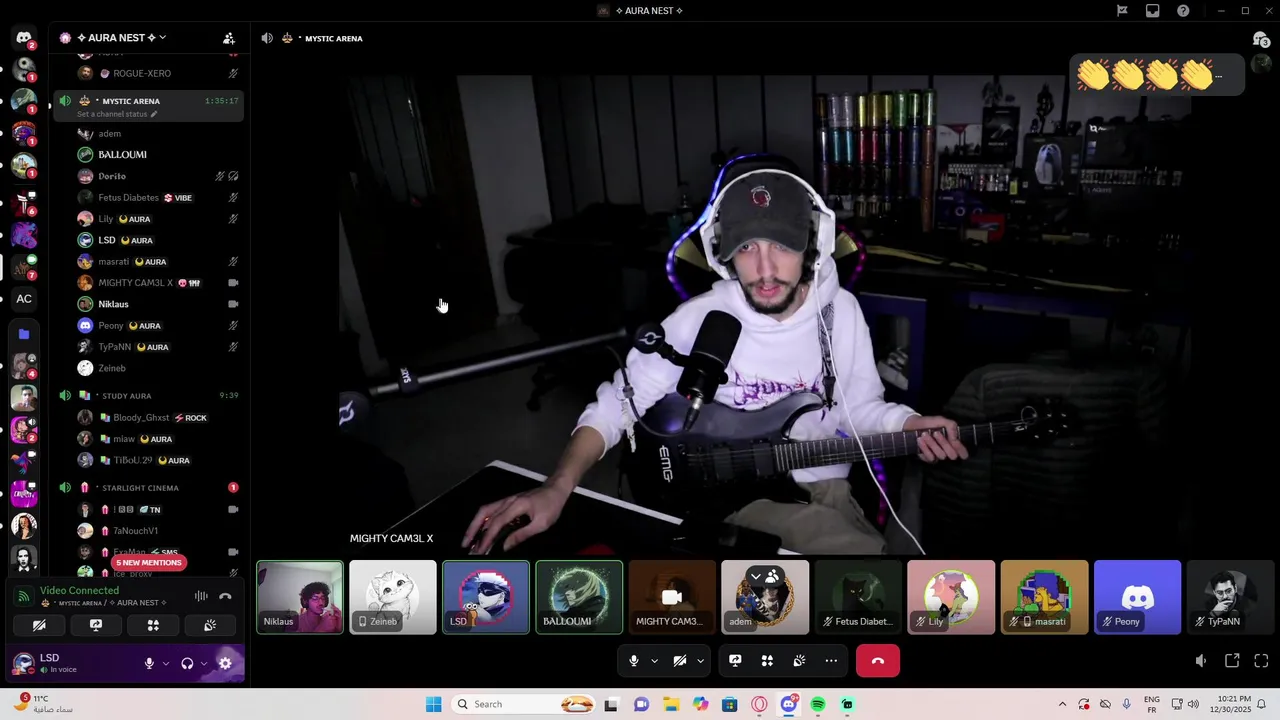Select Zeineb participant tile
The height and width of the screenshot is (720, 1280).
(x=393, y=597)
